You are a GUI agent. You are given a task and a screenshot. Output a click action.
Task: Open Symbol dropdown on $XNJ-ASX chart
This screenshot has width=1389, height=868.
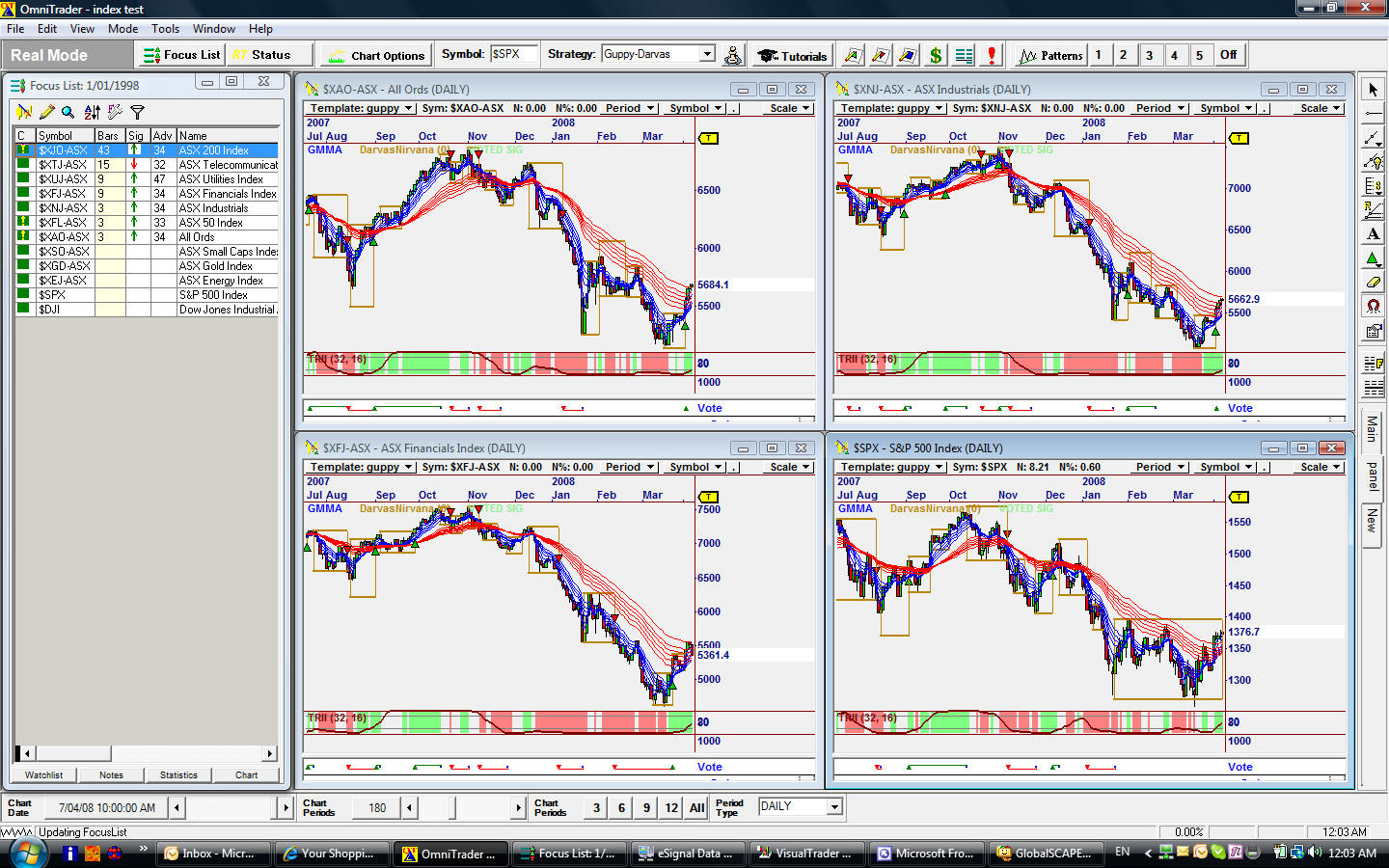[1226, 108]
